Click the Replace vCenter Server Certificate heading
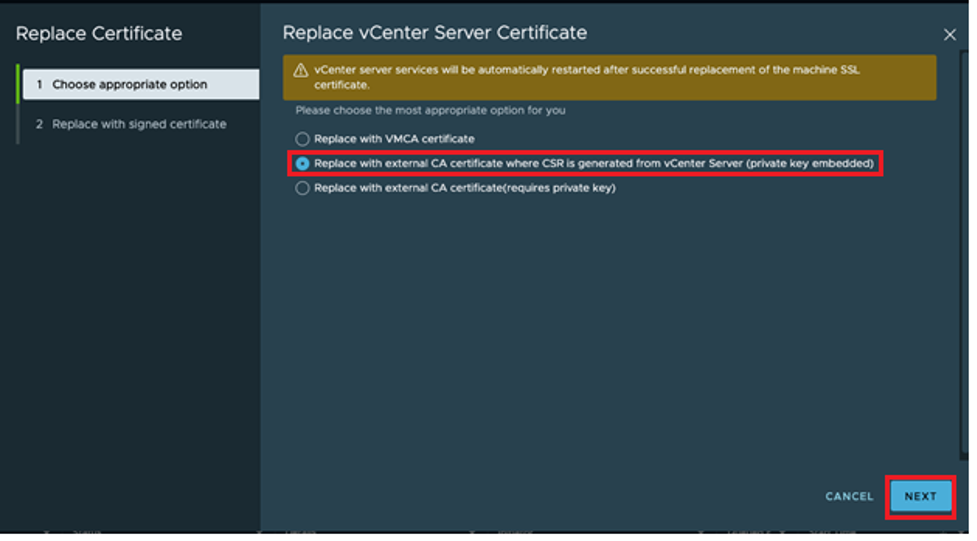This screenshot has width=977, height=541. (435, 33)
